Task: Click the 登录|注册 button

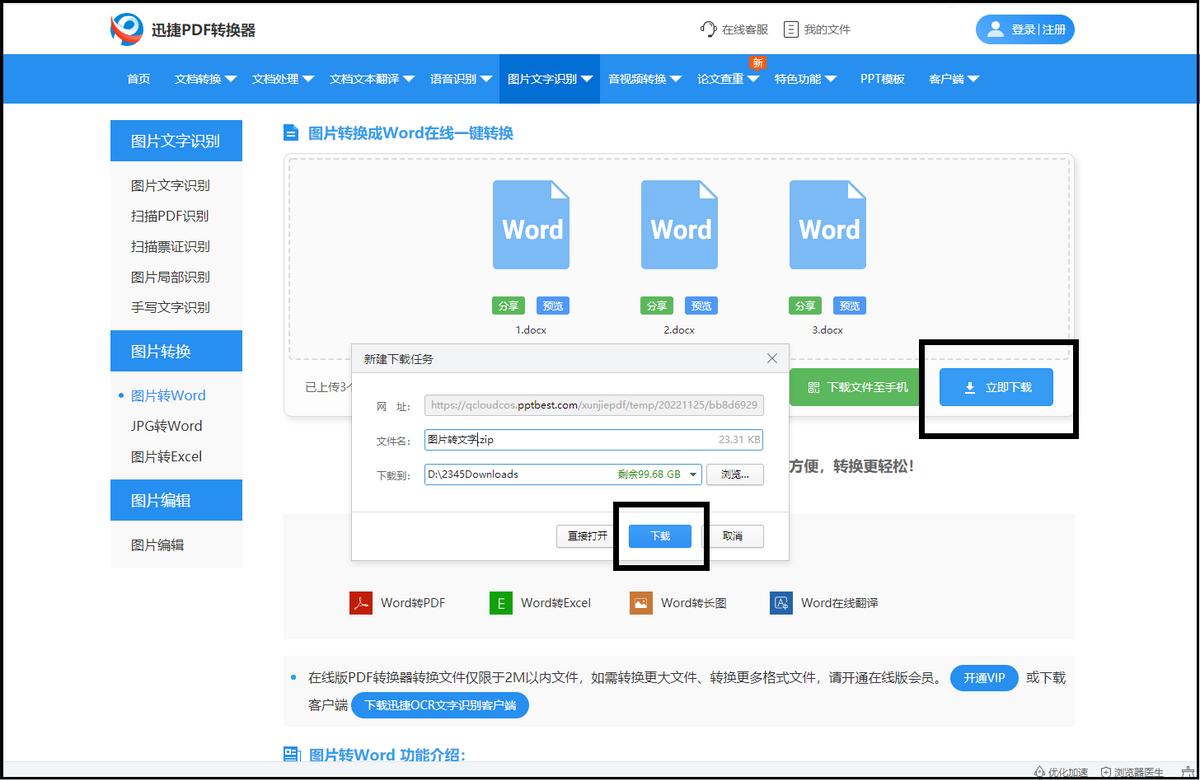Action: click(1025, 29)
